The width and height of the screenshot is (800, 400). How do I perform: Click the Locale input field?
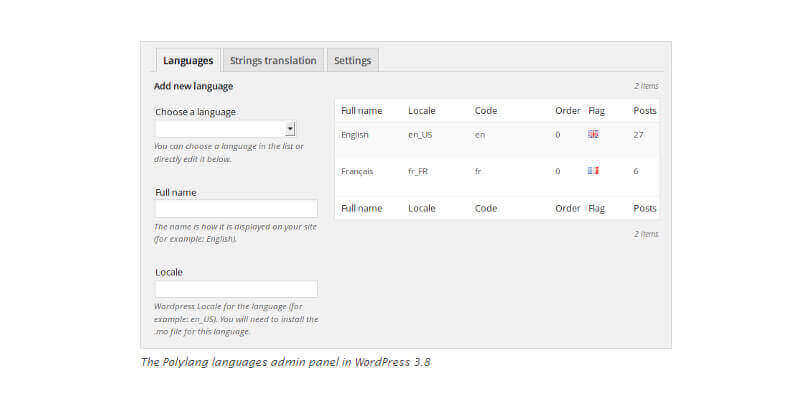236,289
